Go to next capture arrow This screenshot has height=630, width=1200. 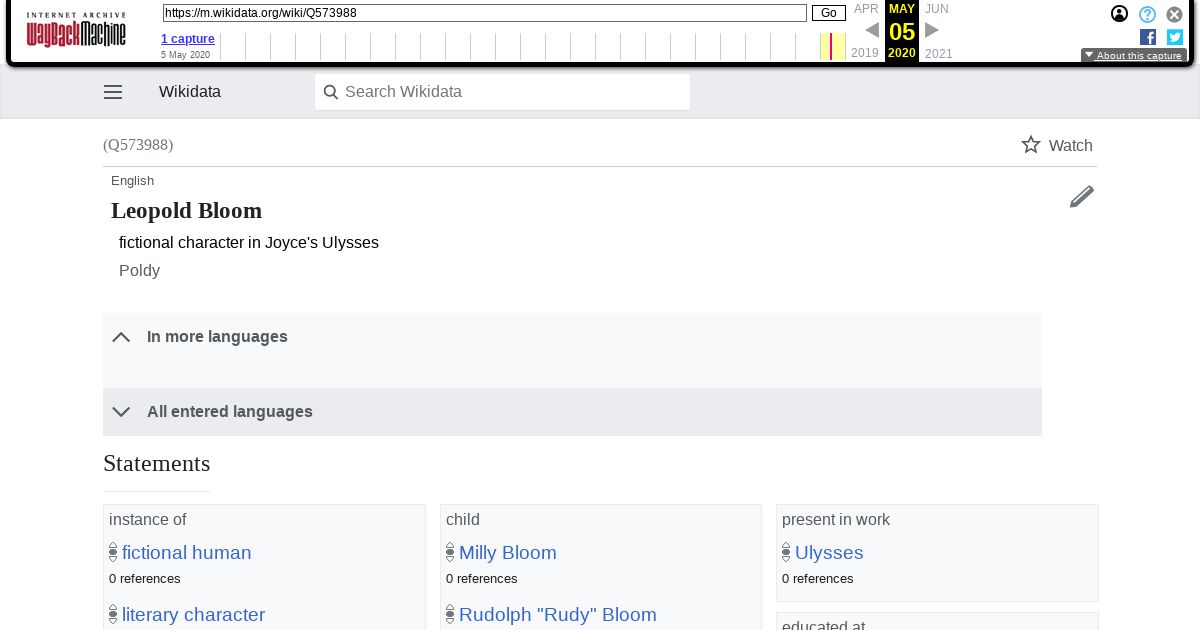(x=932, y=30)
